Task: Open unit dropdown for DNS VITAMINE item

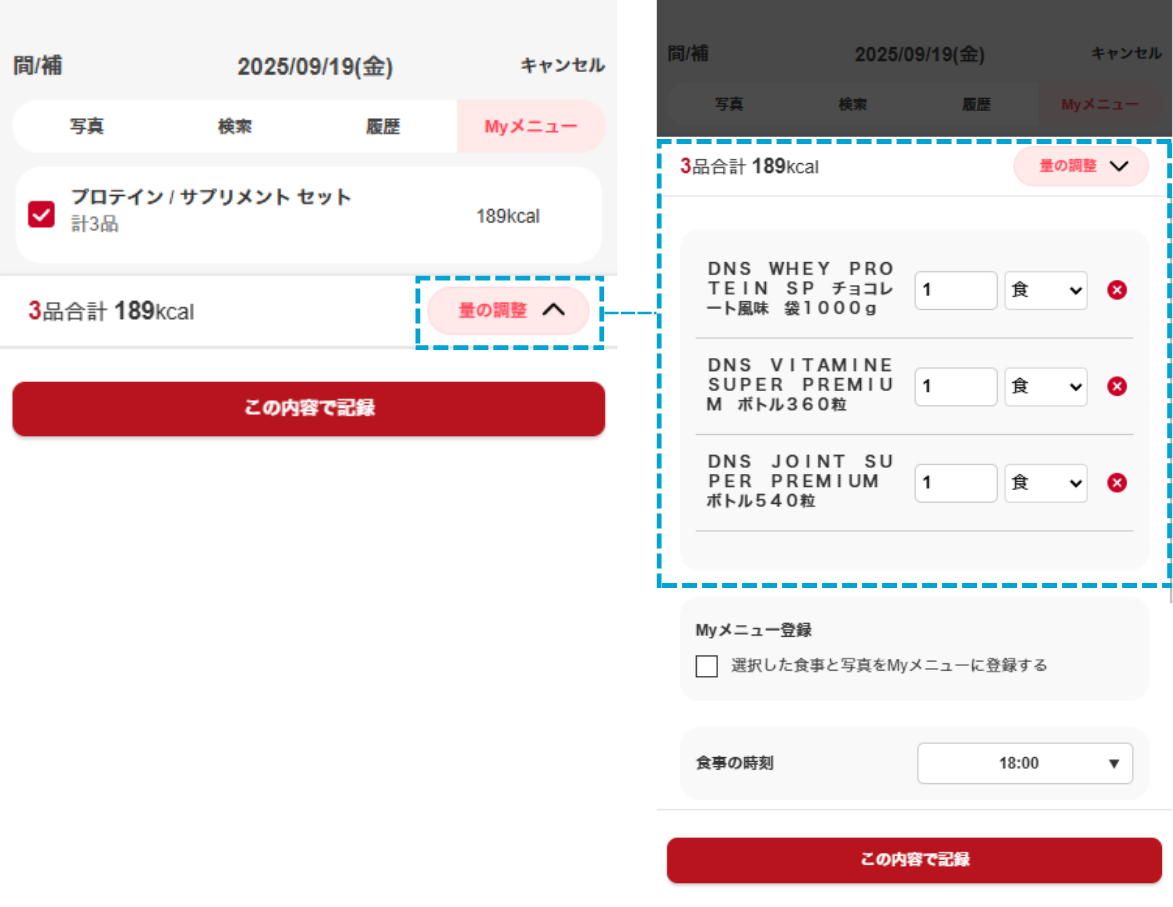Action: point(1046,387)
